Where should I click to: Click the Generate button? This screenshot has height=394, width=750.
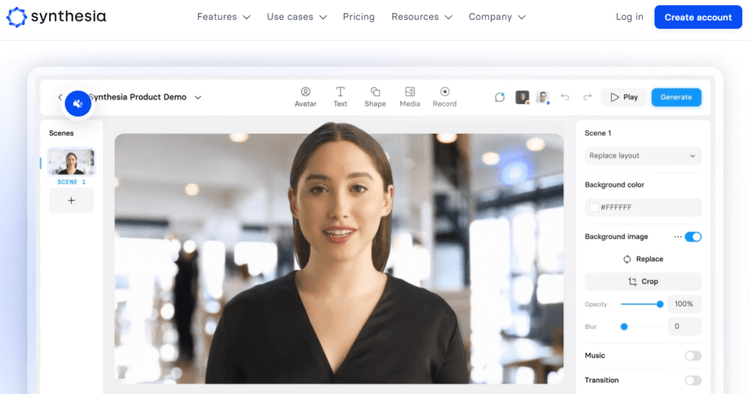click(x=676, y=97)
